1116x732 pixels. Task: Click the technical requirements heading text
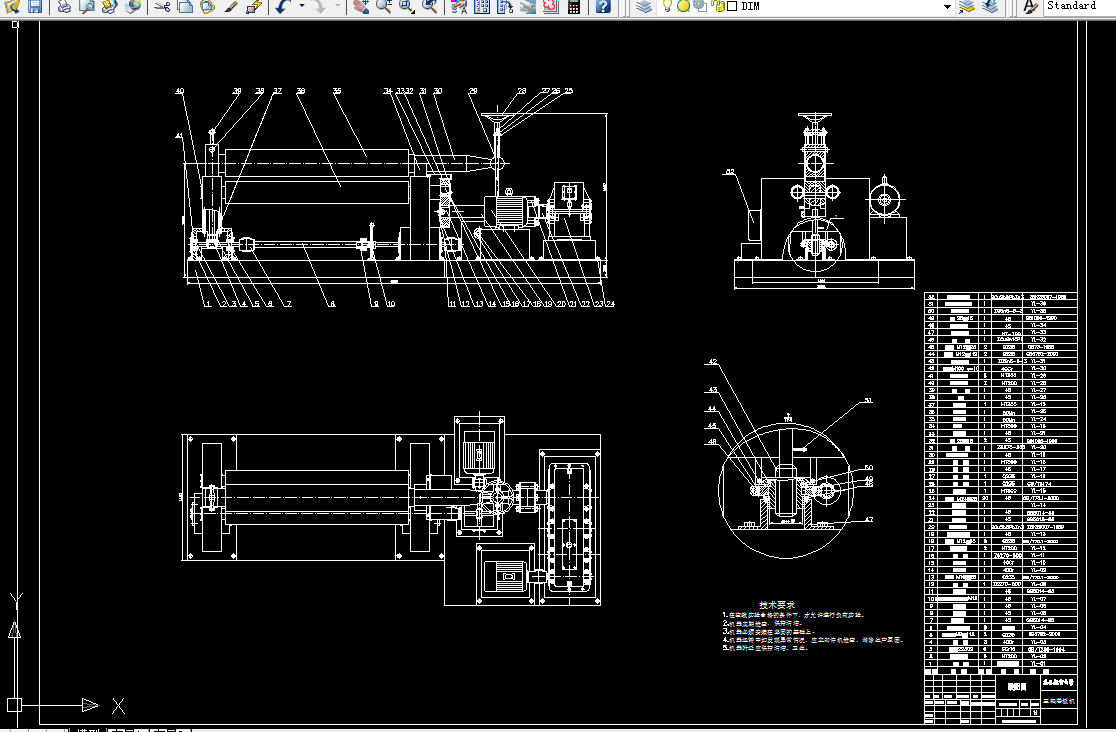pyautogui.click(x=777, y=605)
